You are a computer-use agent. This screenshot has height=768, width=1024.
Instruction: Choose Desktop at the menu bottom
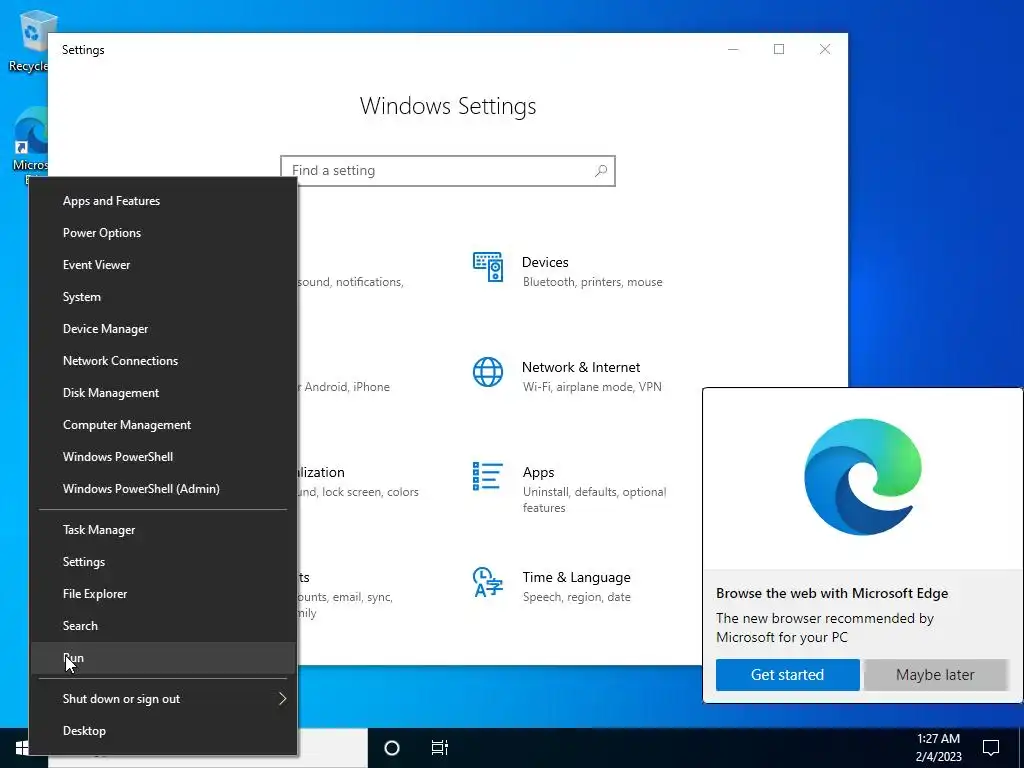[x=163, y=731]
